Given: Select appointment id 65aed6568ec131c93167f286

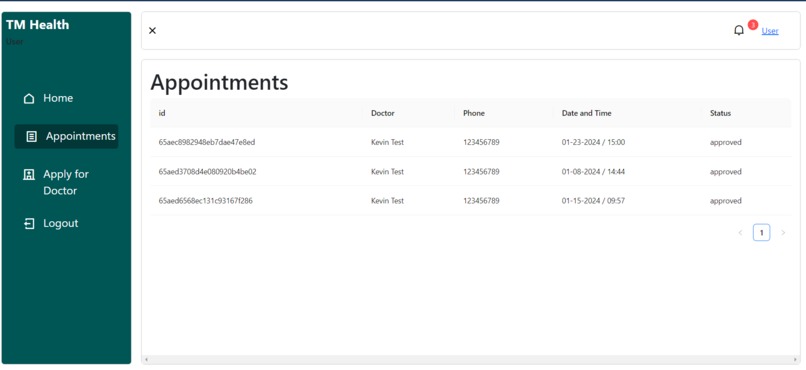Looking at the screenshot, I should point(205,201).
